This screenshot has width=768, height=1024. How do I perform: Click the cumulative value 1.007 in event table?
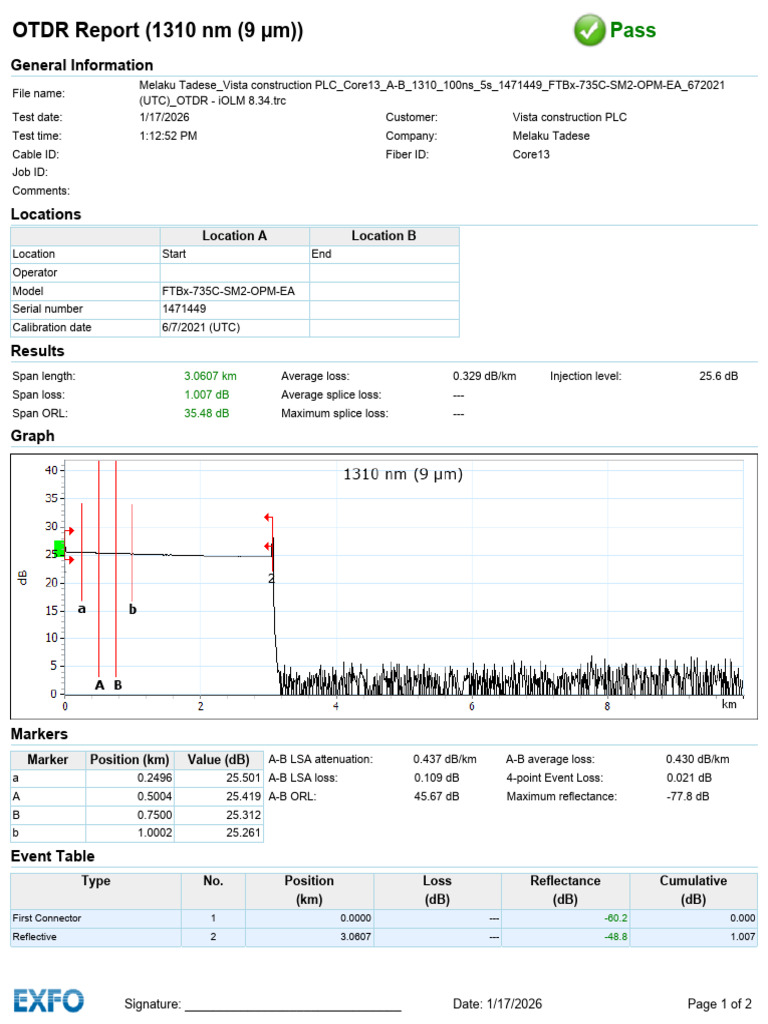pos(743,936)
